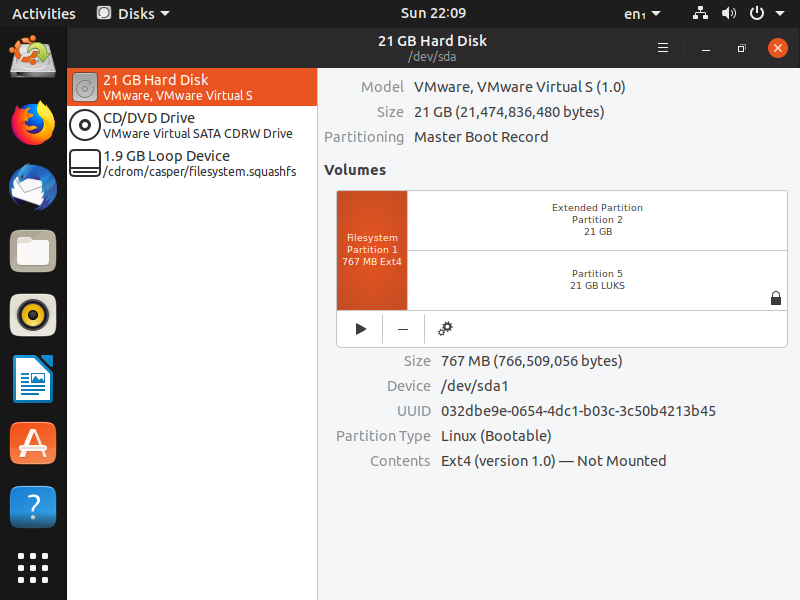Click the delete partition minus button
The height and width of the screenshot is (600, 800).
[x=403, y=328]
